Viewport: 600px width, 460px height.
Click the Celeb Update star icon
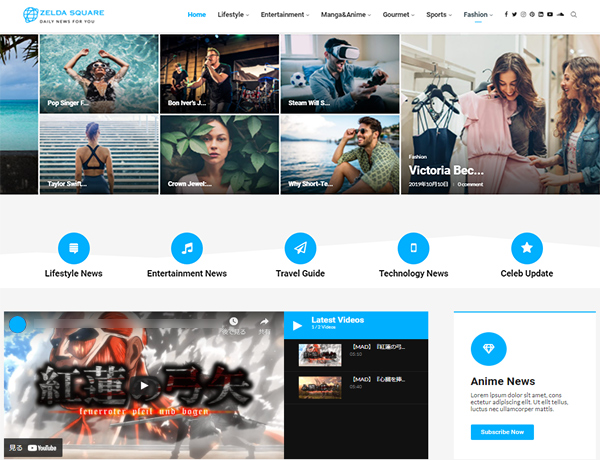click(527, 247)
